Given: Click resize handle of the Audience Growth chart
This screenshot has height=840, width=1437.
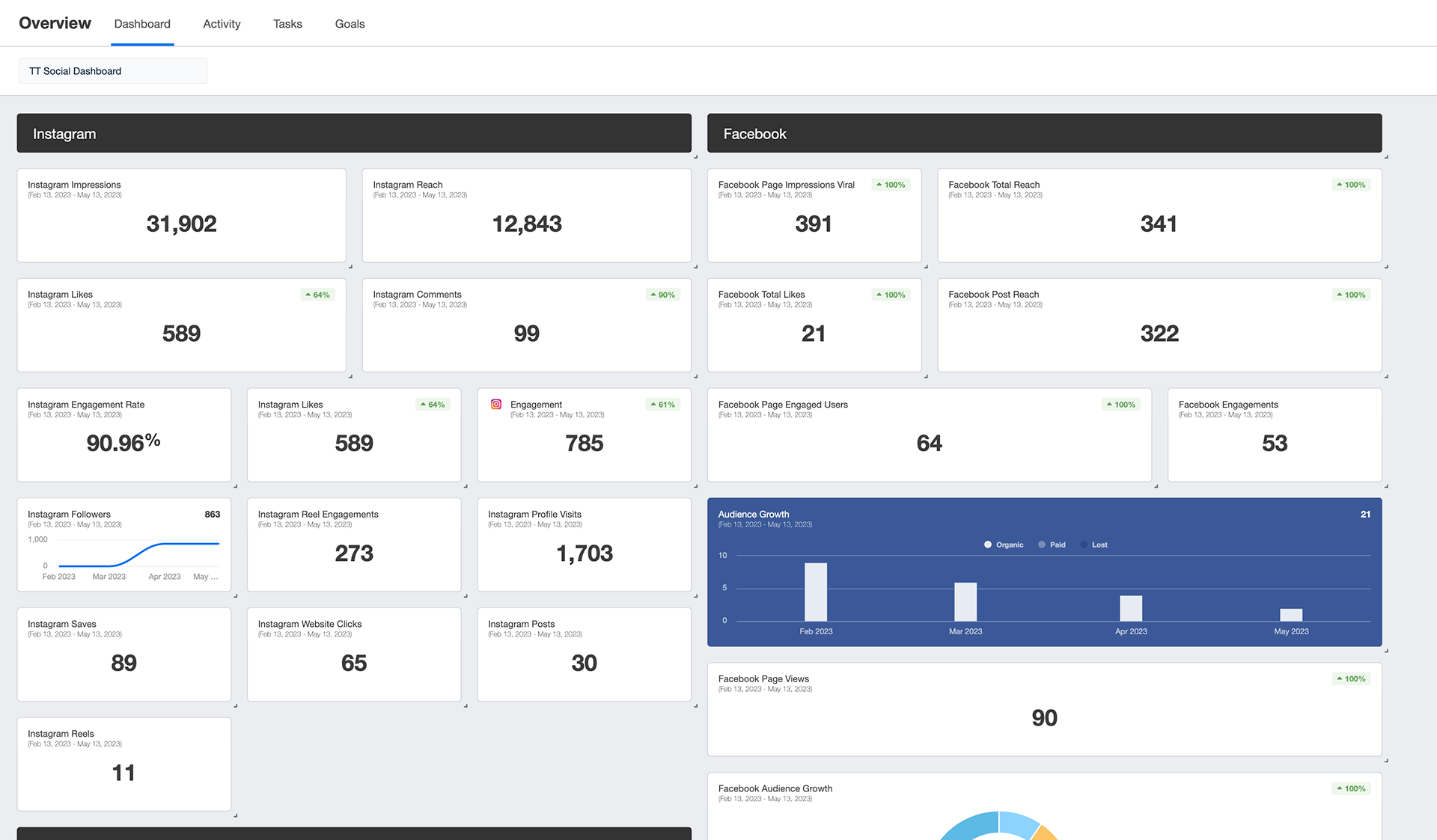Looking at the screenshot, I should 1386,650.
